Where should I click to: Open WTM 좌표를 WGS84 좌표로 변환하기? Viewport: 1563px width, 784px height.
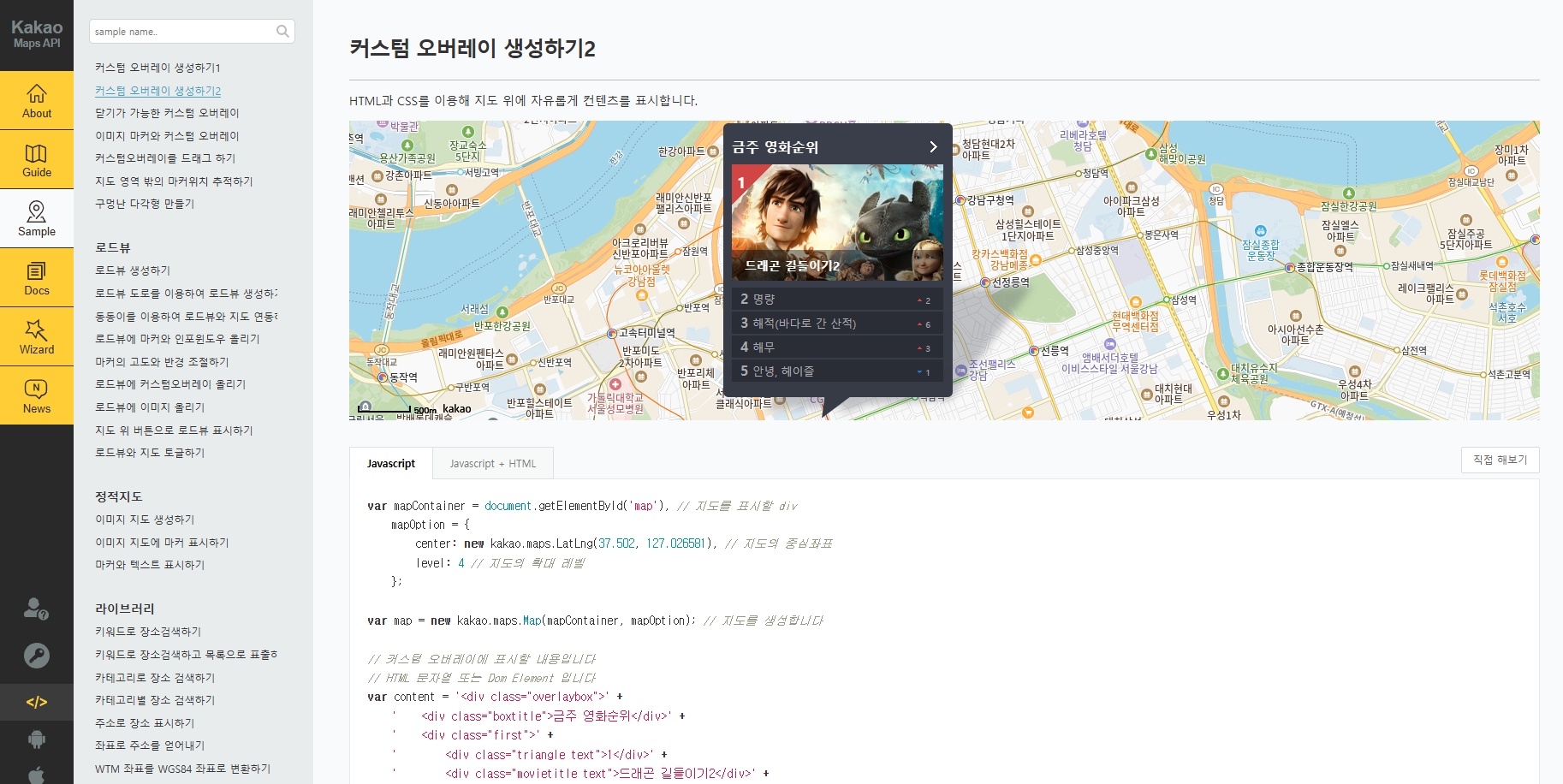182,769
